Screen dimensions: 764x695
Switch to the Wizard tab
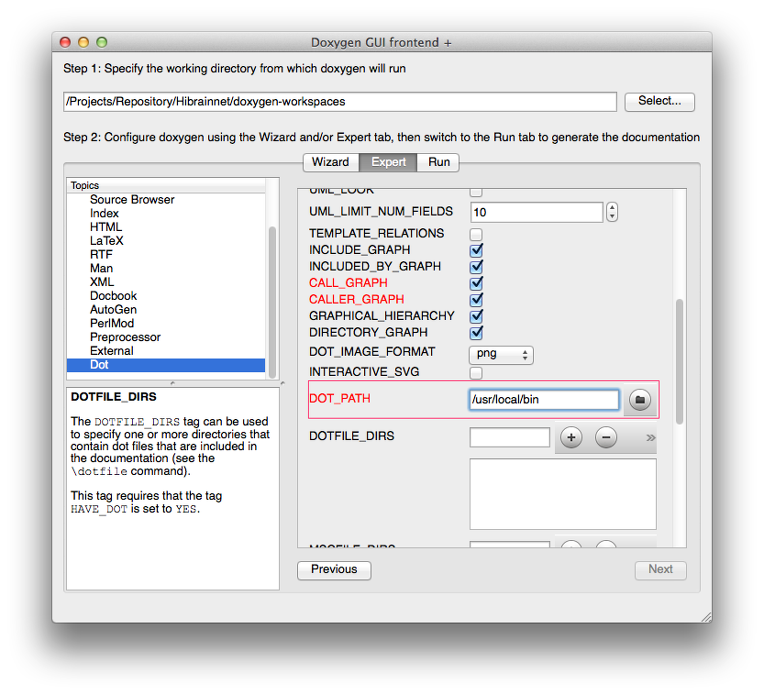click(x=331, y=162)
